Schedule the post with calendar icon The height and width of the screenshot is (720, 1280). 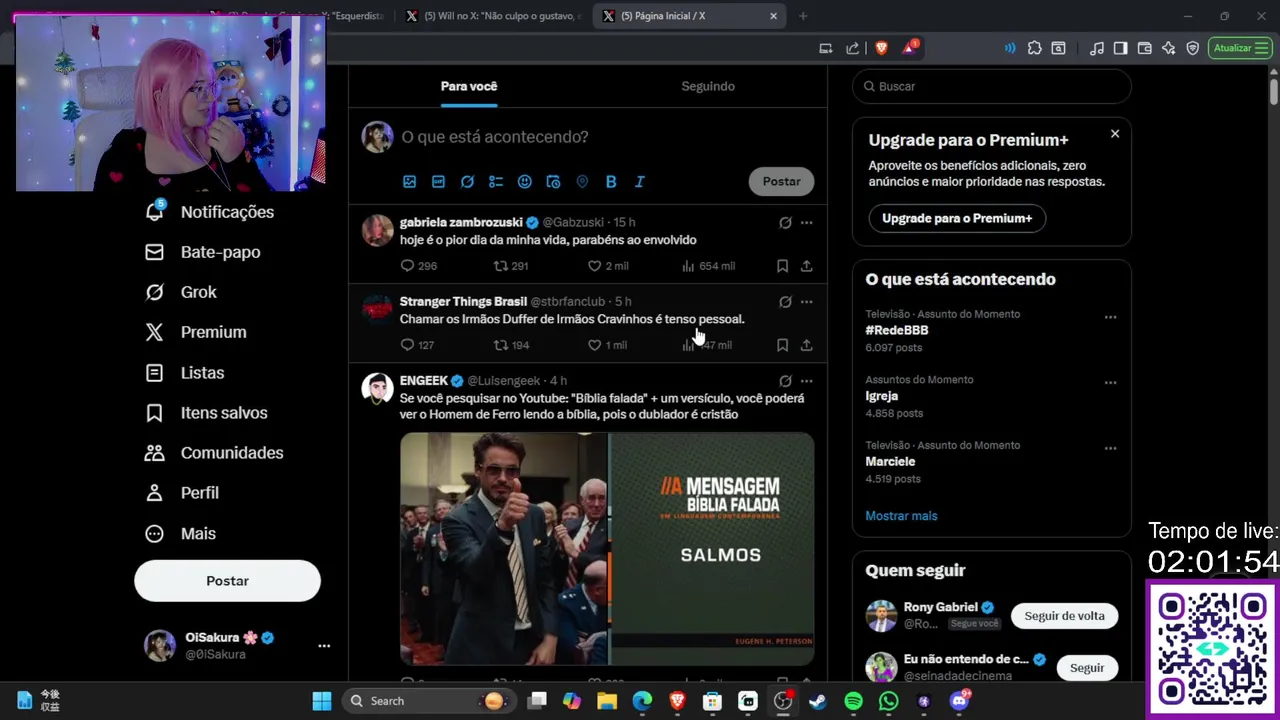[553, 181]
